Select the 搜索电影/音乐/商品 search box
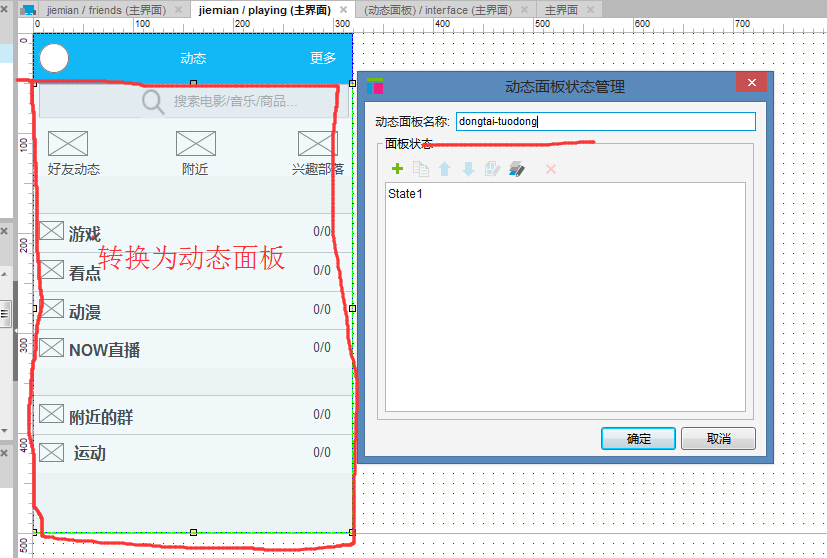 click(x=194, y=101)
